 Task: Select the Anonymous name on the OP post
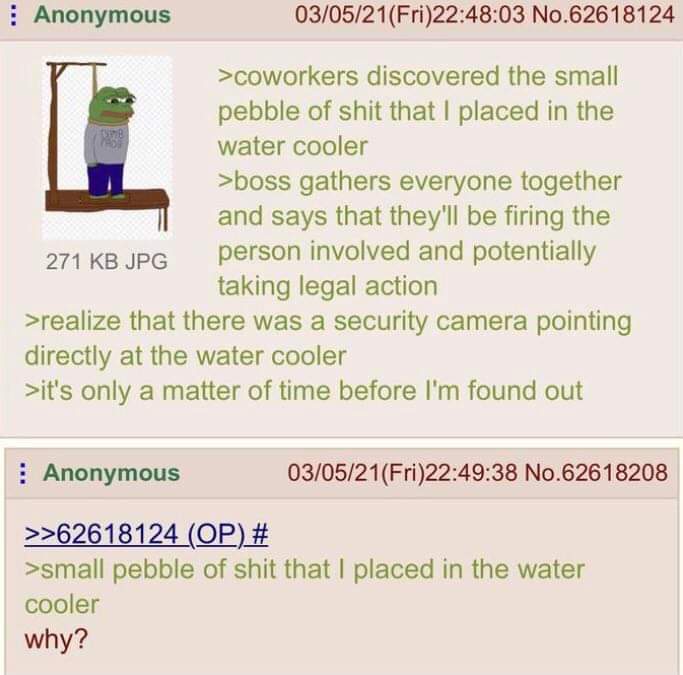102,15
